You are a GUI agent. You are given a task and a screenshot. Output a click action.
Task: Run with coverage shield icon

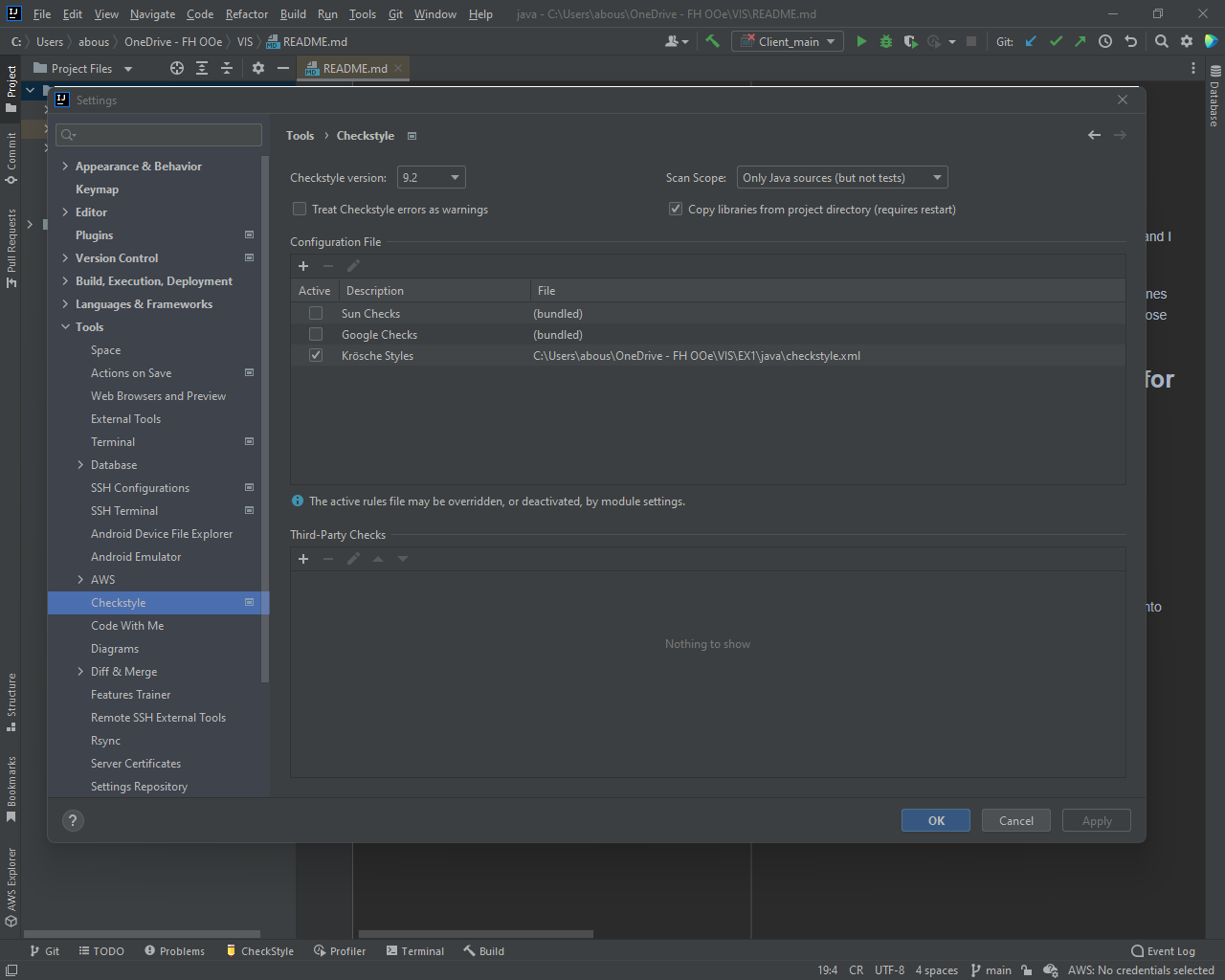click(x=910, y=41)
